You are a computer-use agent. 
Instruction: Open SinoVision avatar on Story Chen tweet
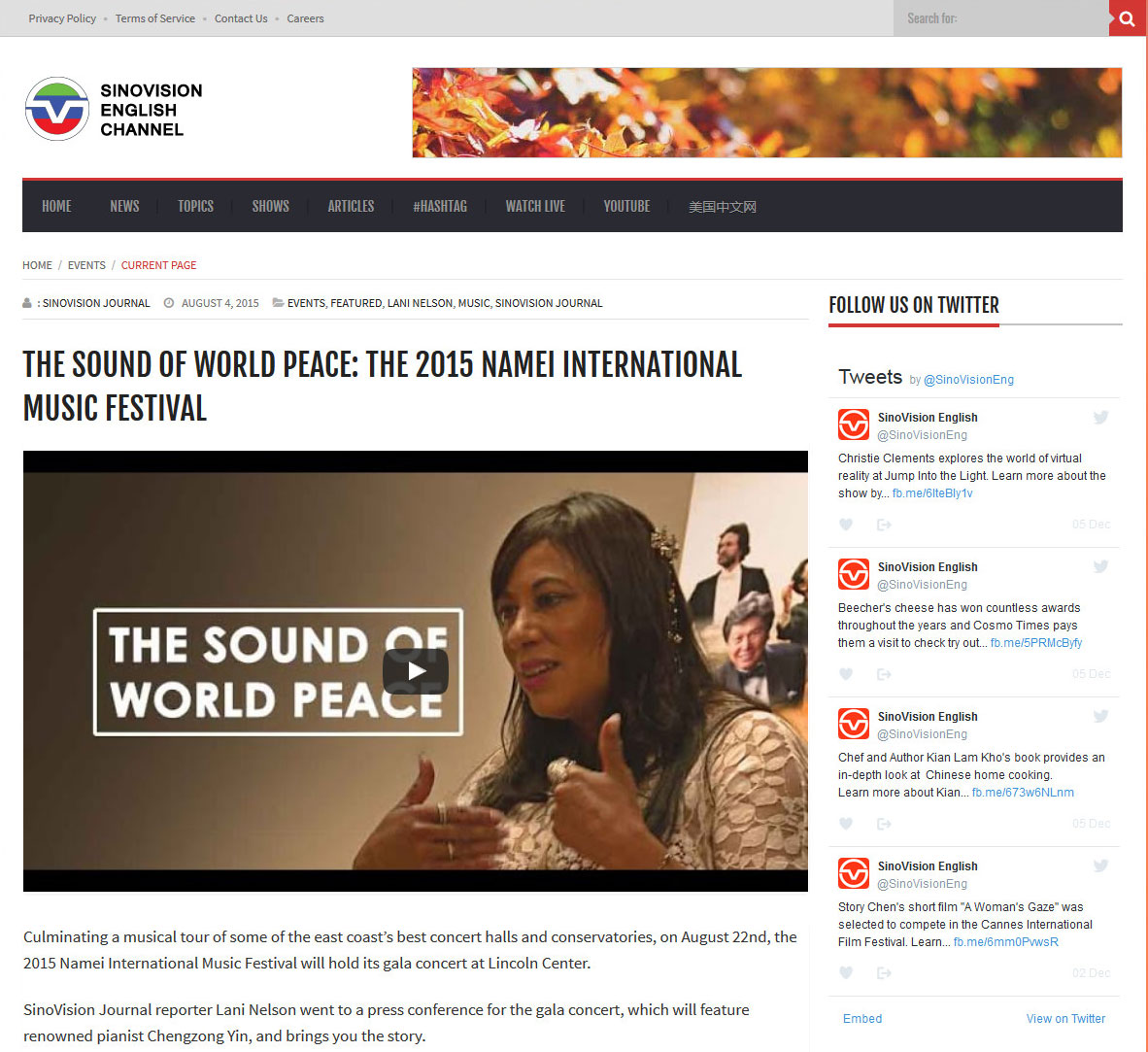click(854, 872)
